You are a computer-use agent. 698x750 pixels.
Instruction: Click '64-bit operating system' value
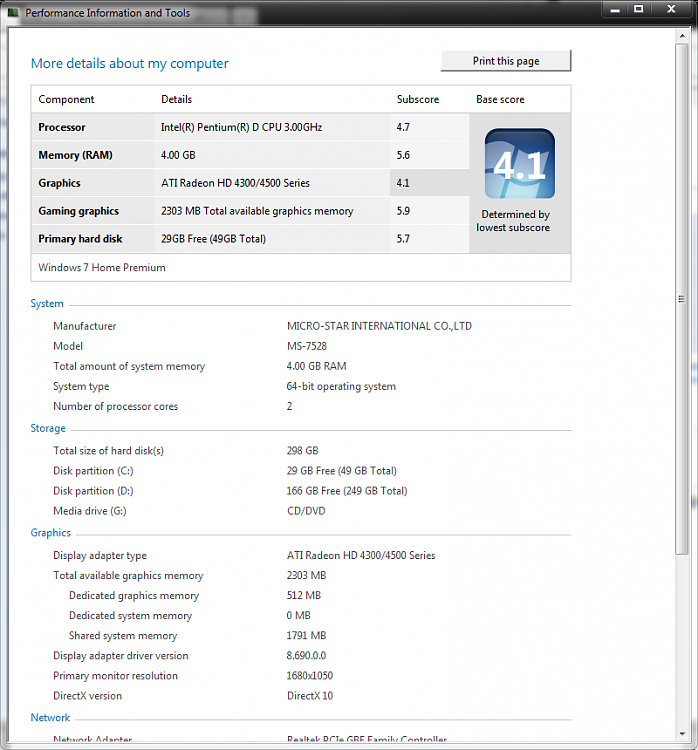tap(341, 386)
